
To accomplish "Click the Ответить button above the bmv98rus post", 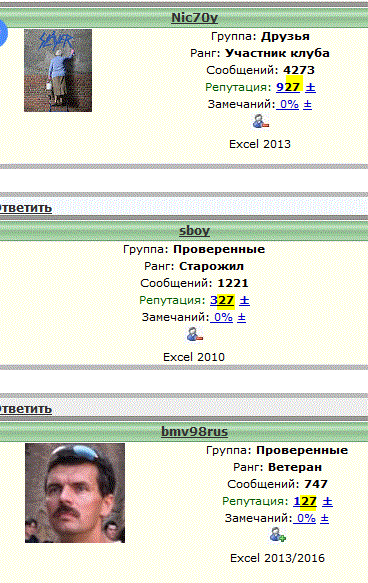I will click(25, 409).
